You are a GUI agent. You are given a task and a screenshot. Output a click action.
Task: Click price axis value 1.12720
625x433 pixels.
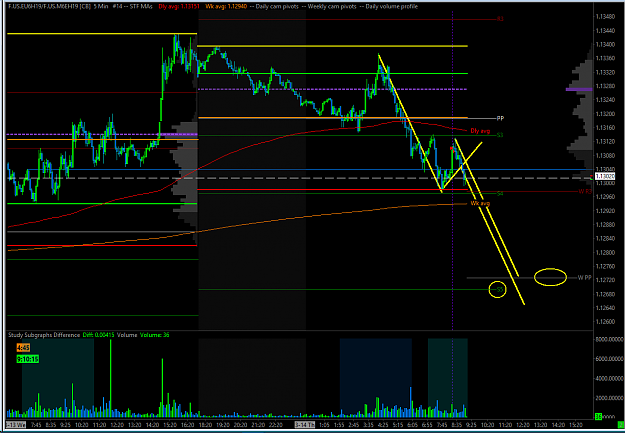(x=605, y=280)
